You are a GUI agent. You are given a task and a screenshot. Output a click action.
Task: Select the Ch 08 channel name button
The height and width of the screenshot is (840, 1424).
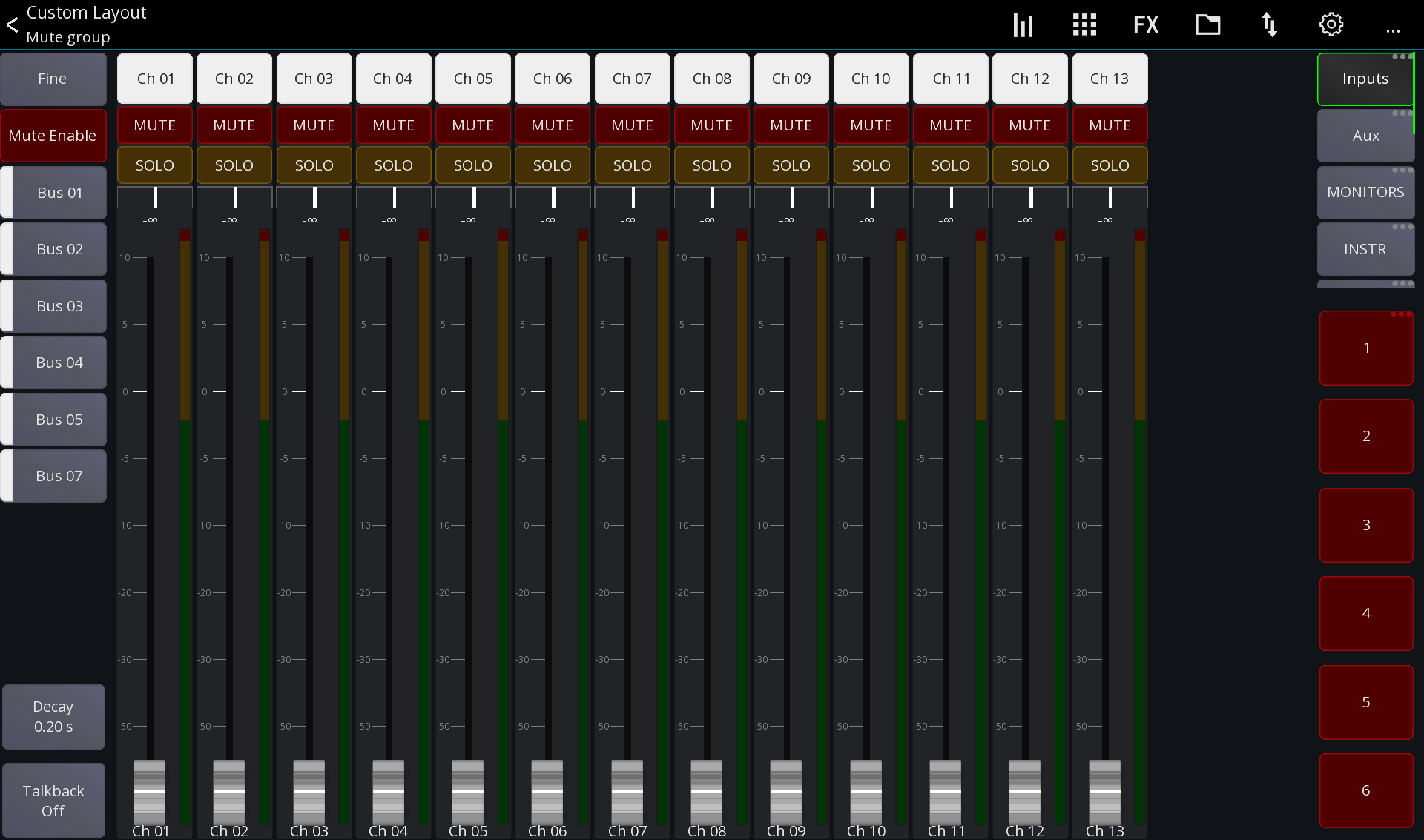712,79
